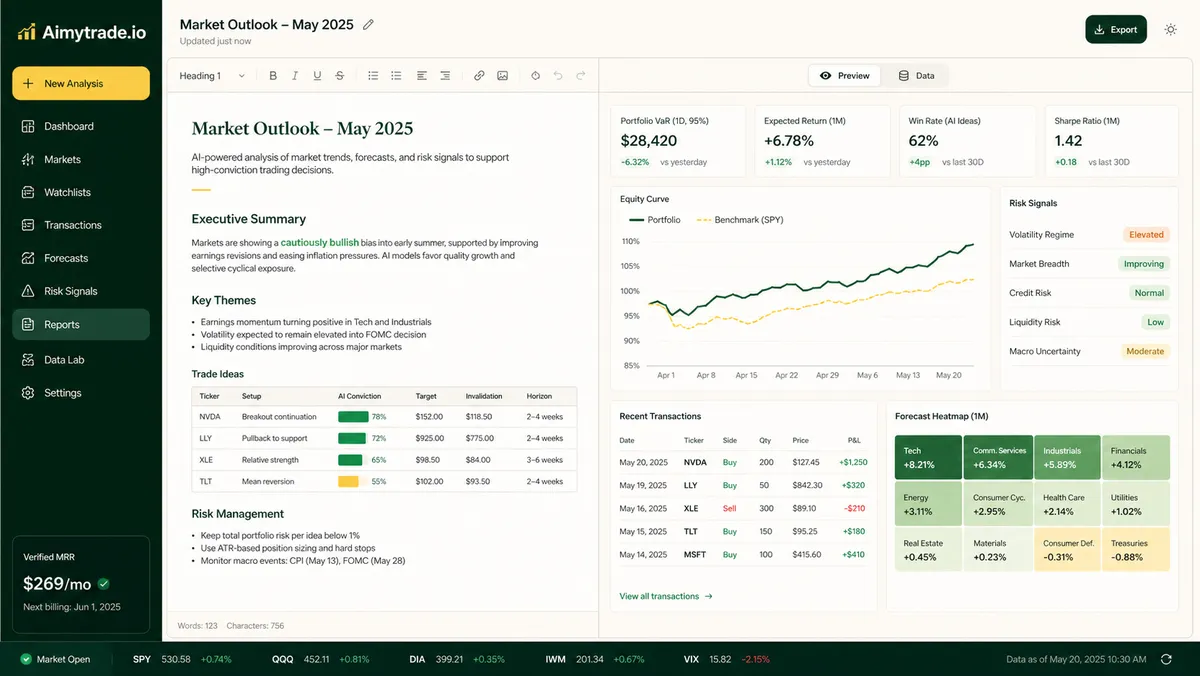Image resolution: width=1200 pixels, height=676 pixels.
Task: Open the Verified MRR billing card
Action: [81, 584]
